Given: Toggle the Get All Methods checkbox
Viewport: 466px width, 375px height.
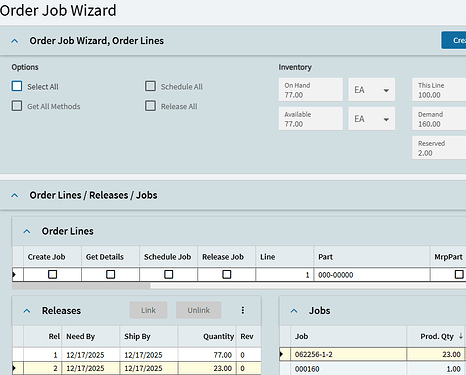Looking at the screenshot, I should click(17, 106).
